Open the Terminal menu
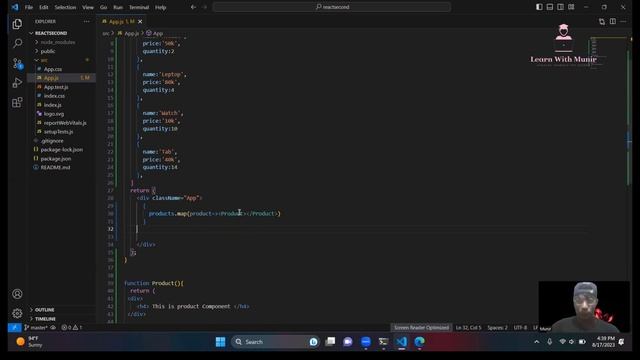 (x=139, y=7)
